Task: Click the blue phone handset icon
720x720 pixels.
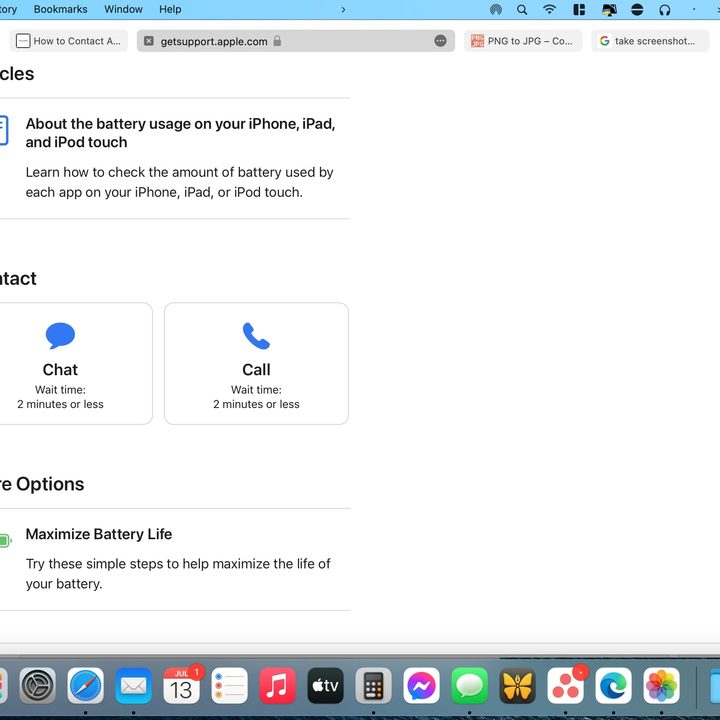Action: [256, 336]
